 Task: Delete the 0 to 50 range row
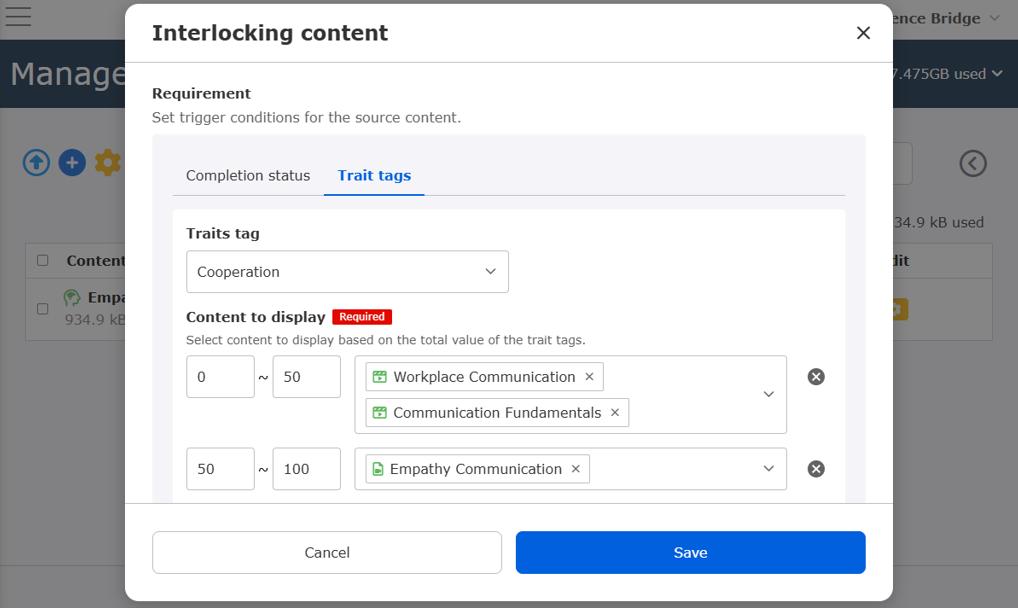816,377
